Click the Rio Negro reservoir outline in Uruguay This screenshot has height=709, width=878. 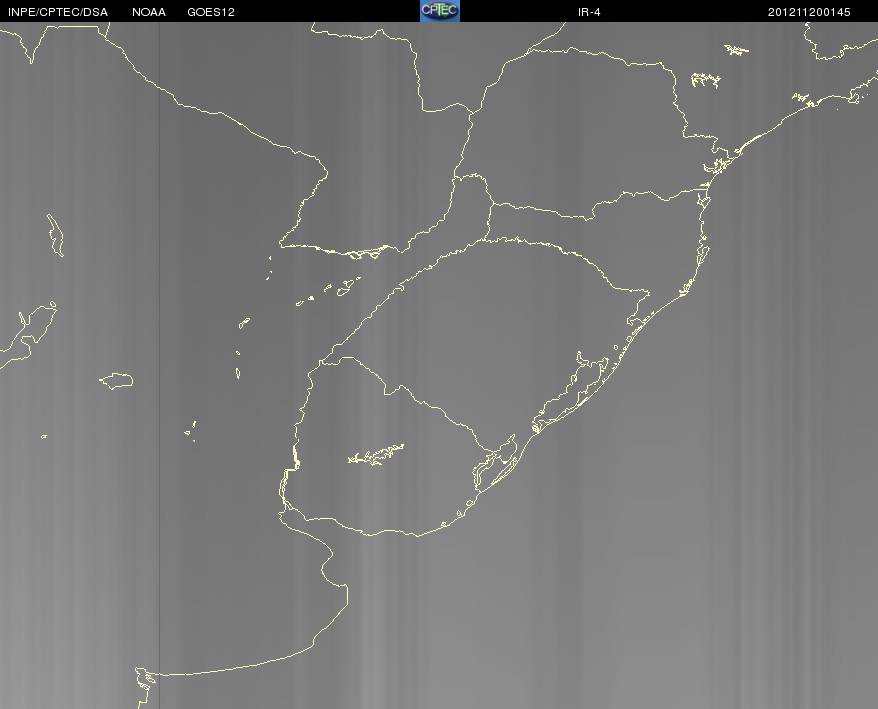pyautogui.click(x=376, y=454)
